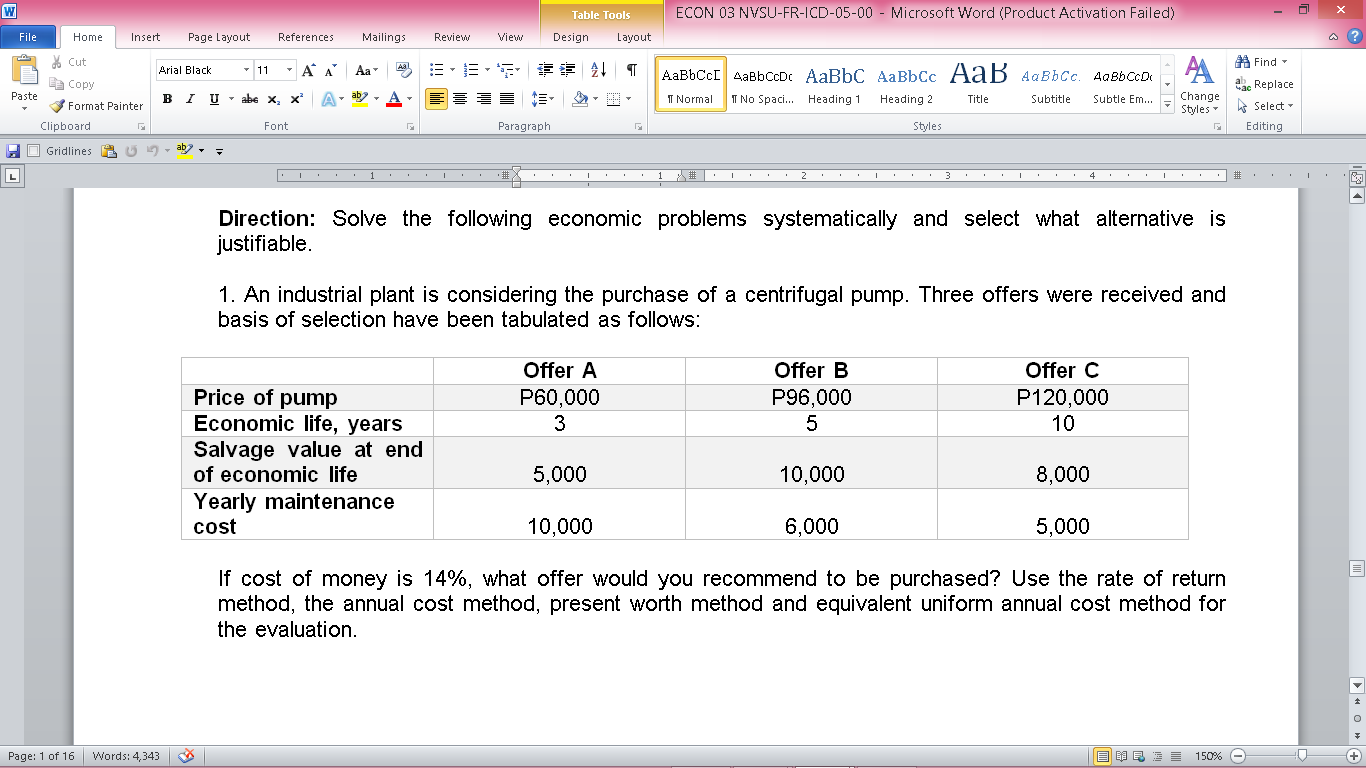This screenshot has width=1366, height=768.
Task: Check spelling via proofing error status icon
Action: pos(184,757)
